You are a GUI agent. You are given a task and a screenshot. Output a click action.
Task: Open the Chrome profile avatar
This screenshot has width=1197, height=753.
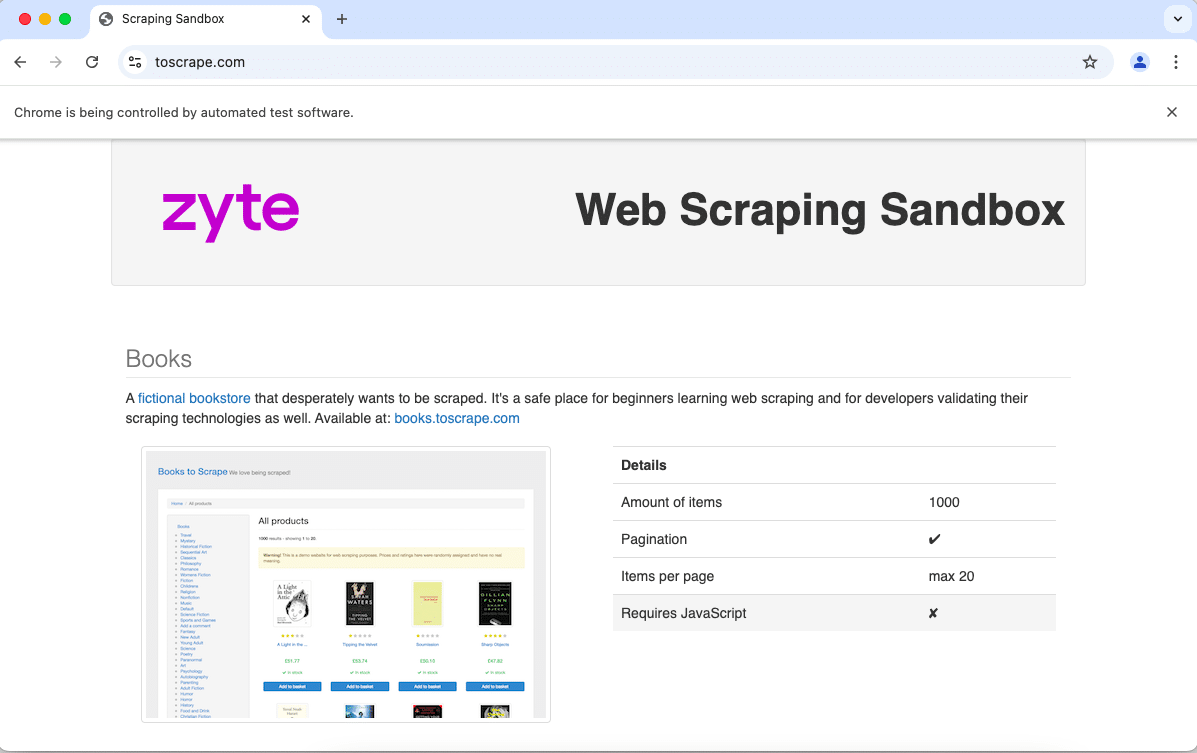click(1140, 62)
